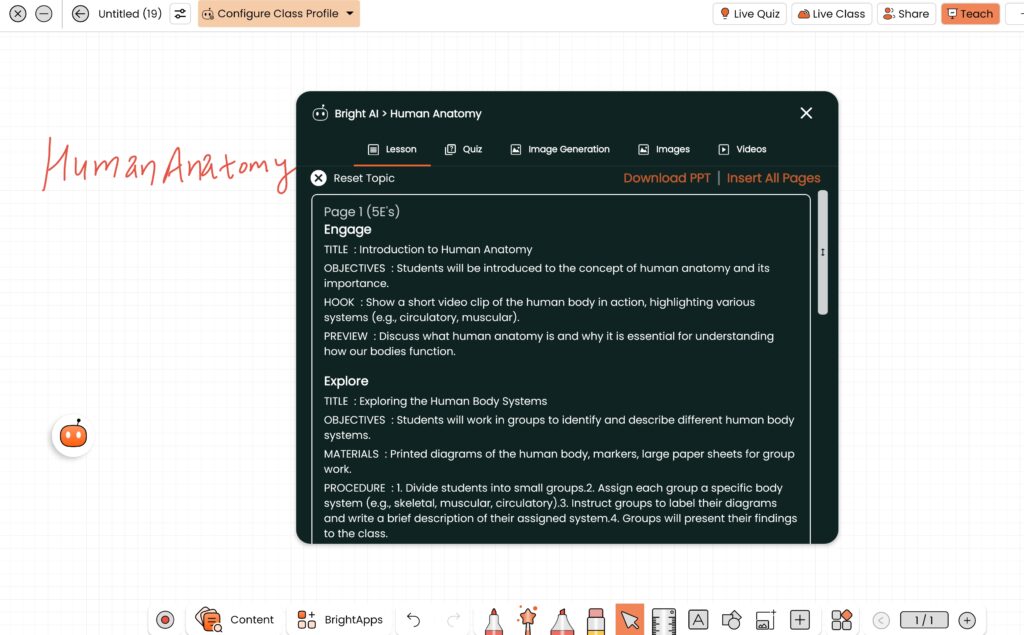
Task: Switch to the Quiz tab
Action: pos(464,149)
